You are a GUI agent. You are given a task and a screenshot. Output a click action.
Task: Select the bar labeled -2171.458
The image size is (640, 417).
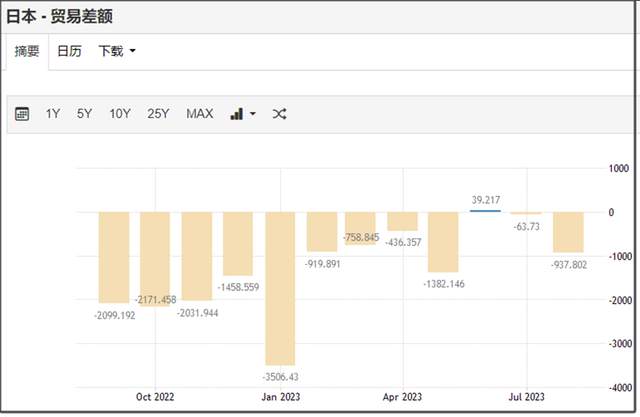click(x=155, y=258)
